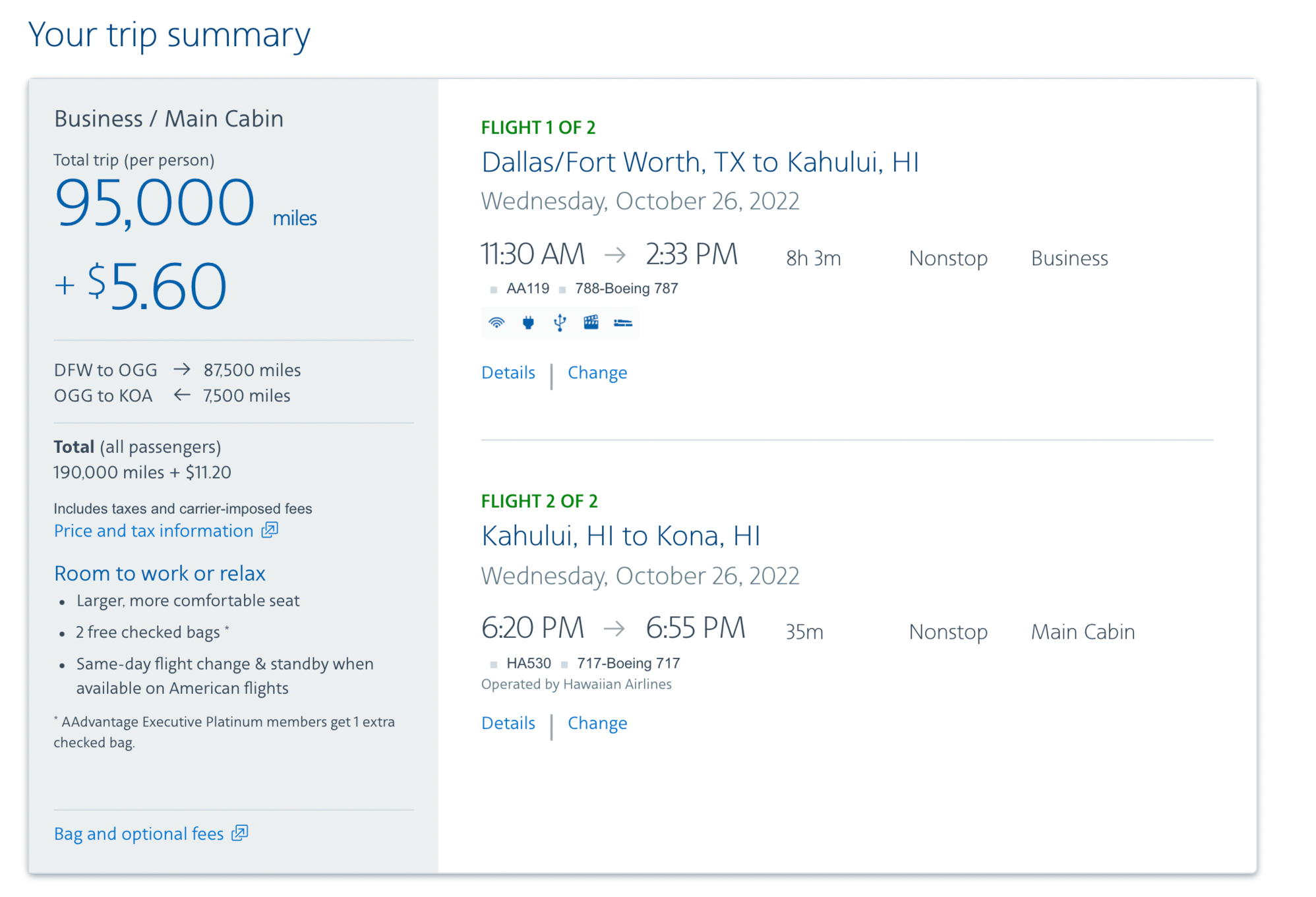The height and width of the screenshot is (897, 1316).
Task: Click the Room to work or relax heading
Action: [x=160, y=573]
